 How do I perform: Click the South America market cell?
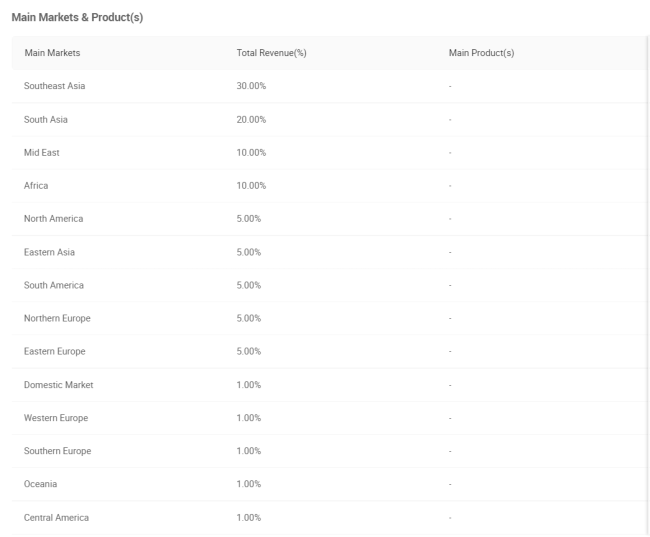click(x=54, y=285)
